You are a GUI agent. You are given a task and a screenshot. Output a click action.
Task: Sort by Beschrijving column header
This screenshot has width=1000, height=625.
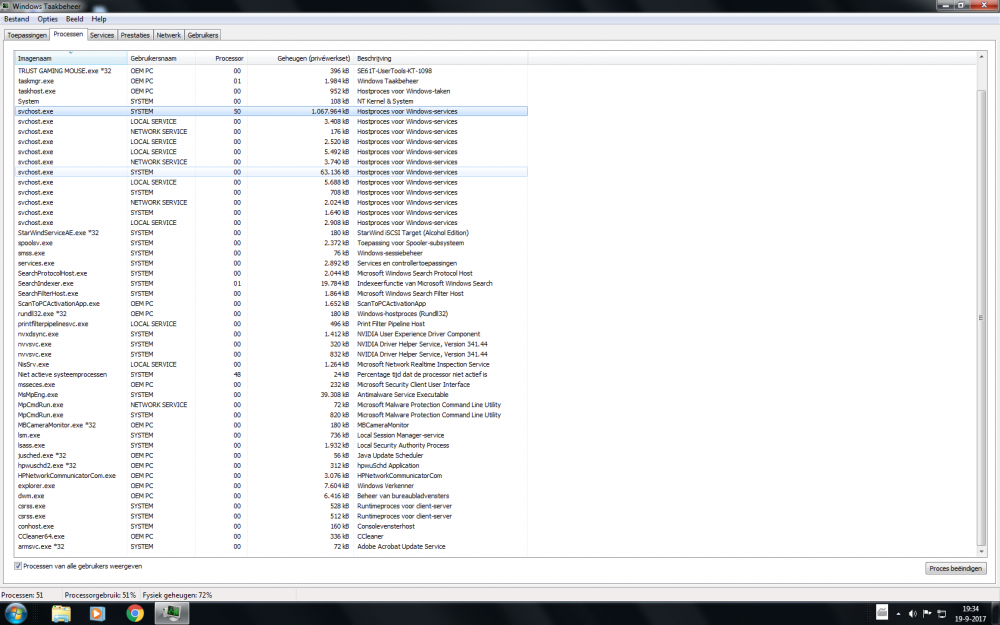441,58
